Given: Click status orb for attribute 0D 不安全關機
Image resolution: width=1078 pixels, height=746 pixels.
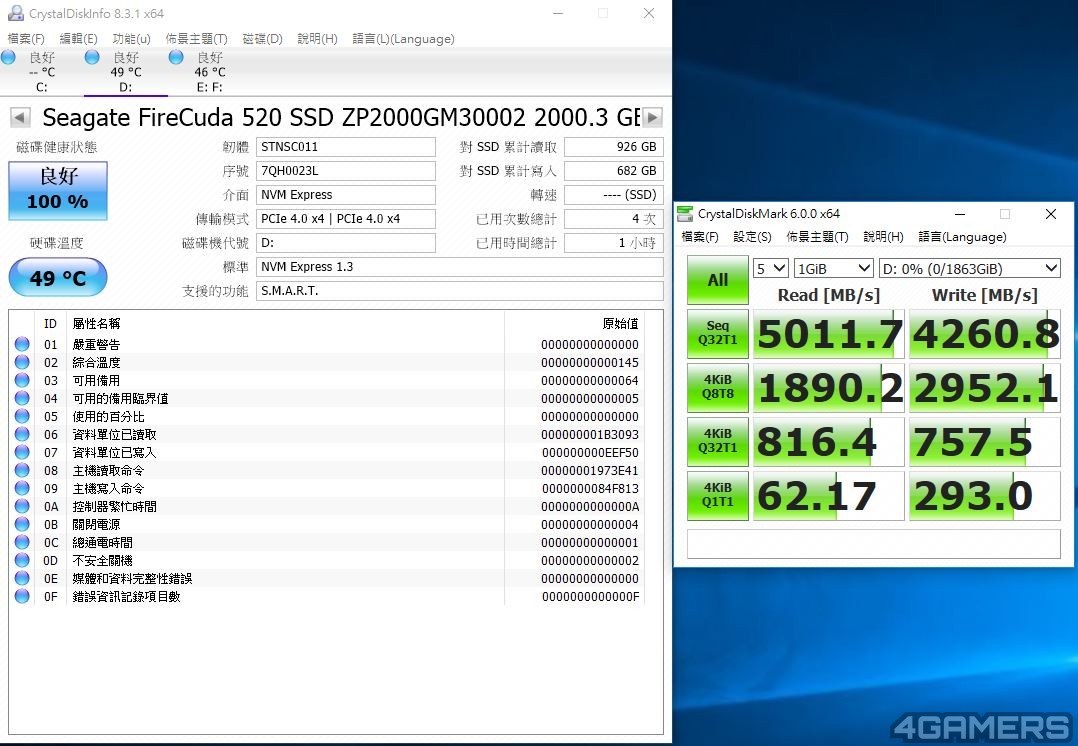Looking at the screenshot, I should pyautogui.click(x=22, y=560).
